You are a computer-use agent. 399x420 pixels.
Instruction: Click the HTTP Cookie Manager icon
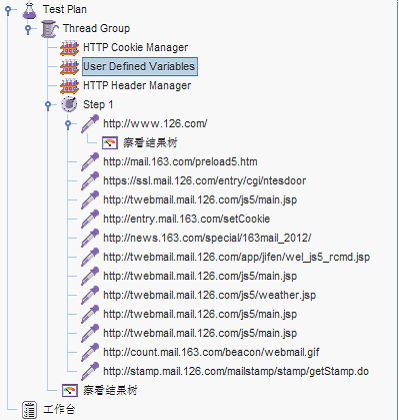(x=69, y=48)
